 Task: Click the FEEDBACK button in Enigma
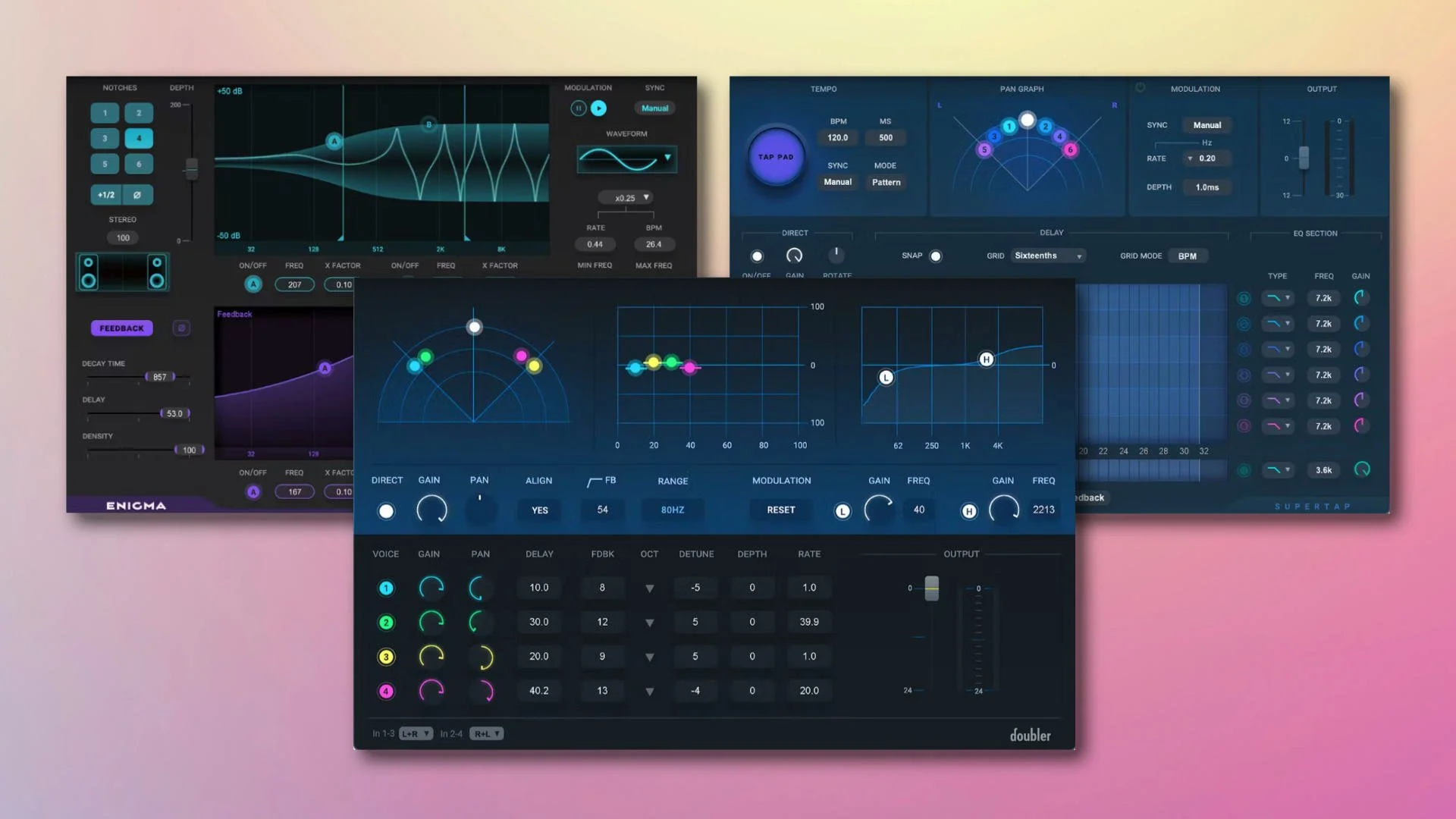[121, 328]
